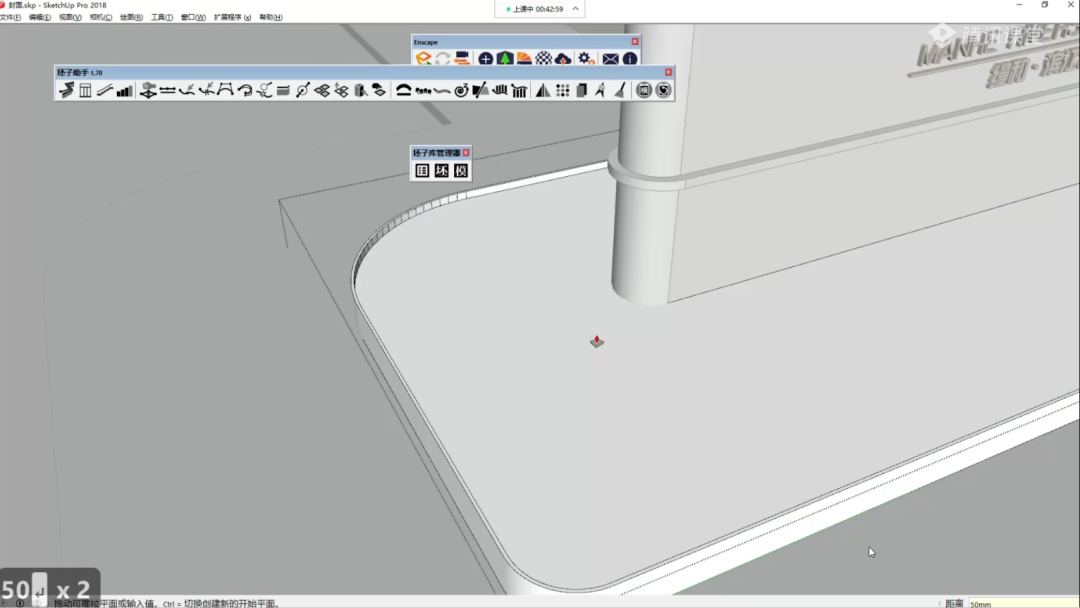Click the Enscape cloud upload icon

pyautogui.click(x=563, y=59)
